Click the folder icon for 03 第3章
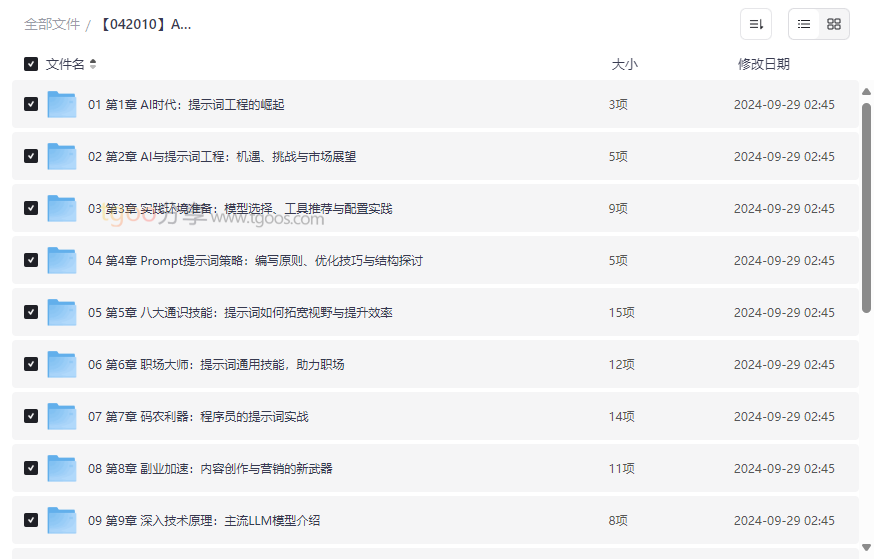The height and width of the screenshot is (559, 874). coord(62,208)
